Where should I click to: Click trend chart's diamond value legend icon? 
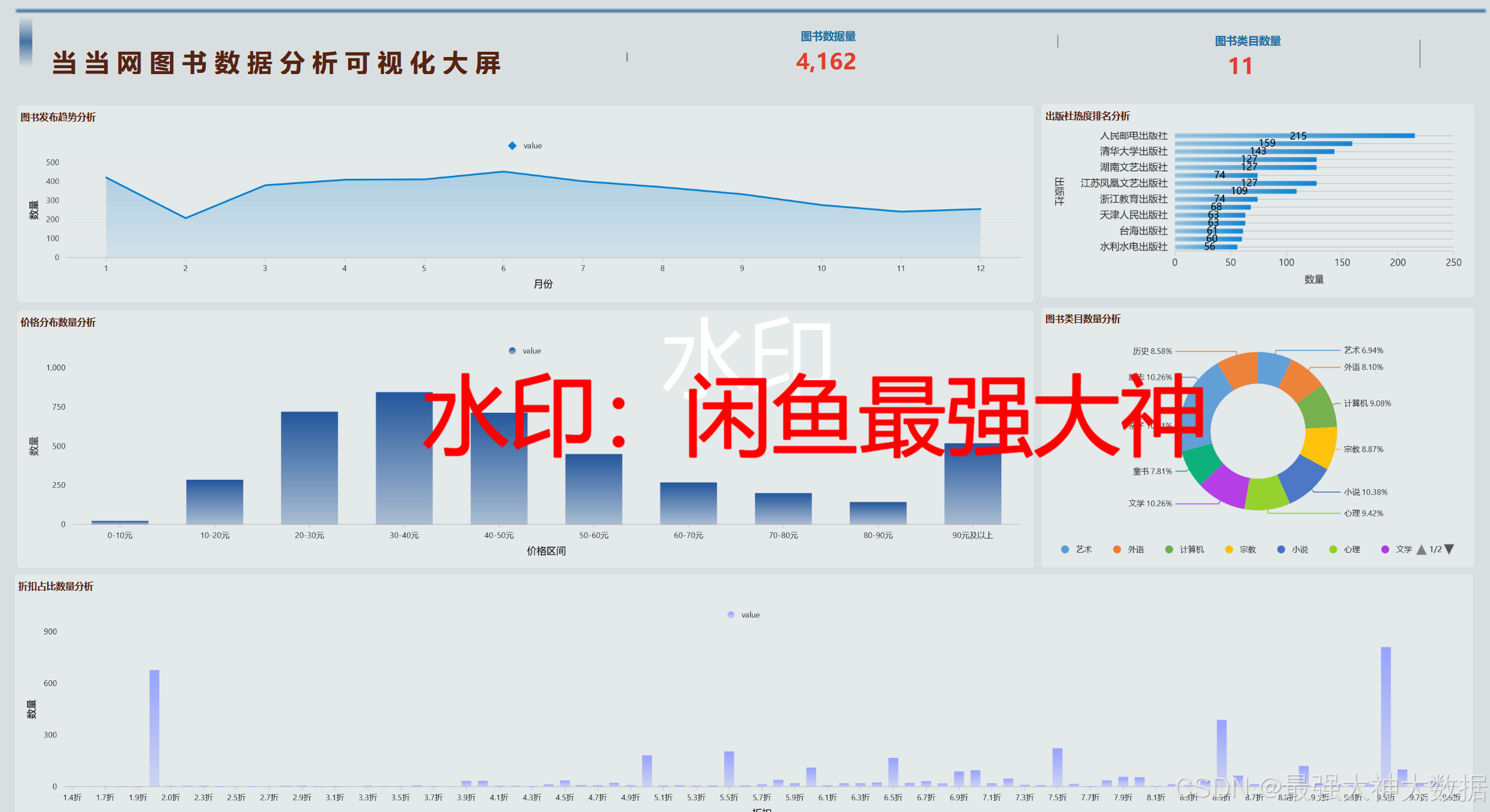(x=512, y=146)
